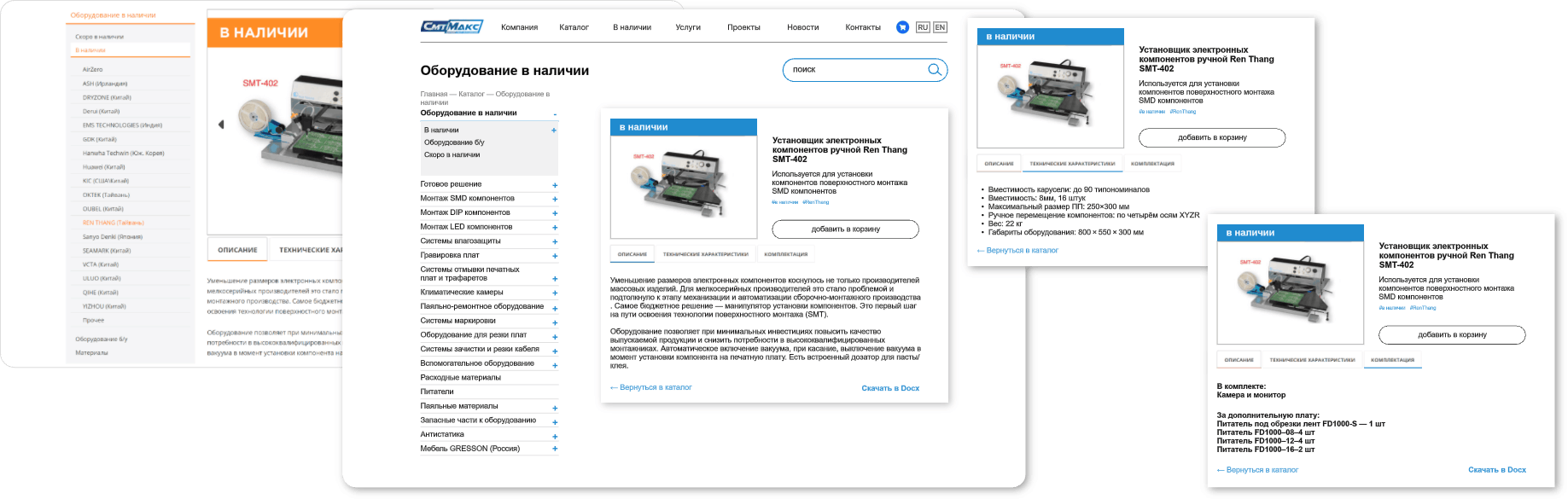1568x499 pixels.
Task: Click добавить в корзину in lower right card
Action: [x=1452, y=335]
